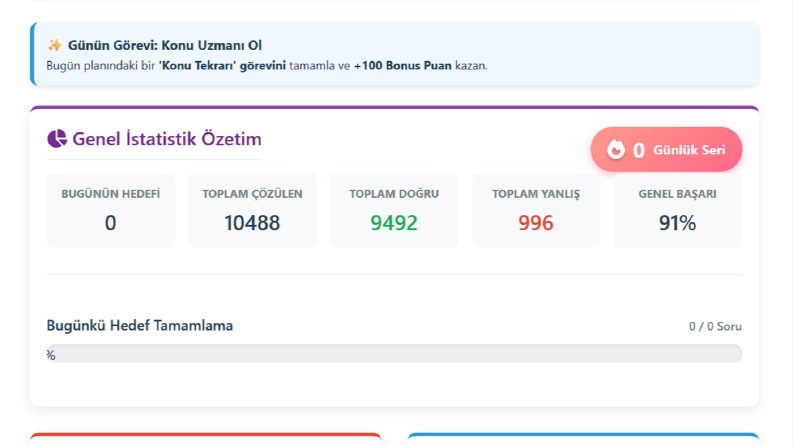Select the Toplam Çözülen stat card
The width and height of the screenshot is (793, 446).
(252, 210)
